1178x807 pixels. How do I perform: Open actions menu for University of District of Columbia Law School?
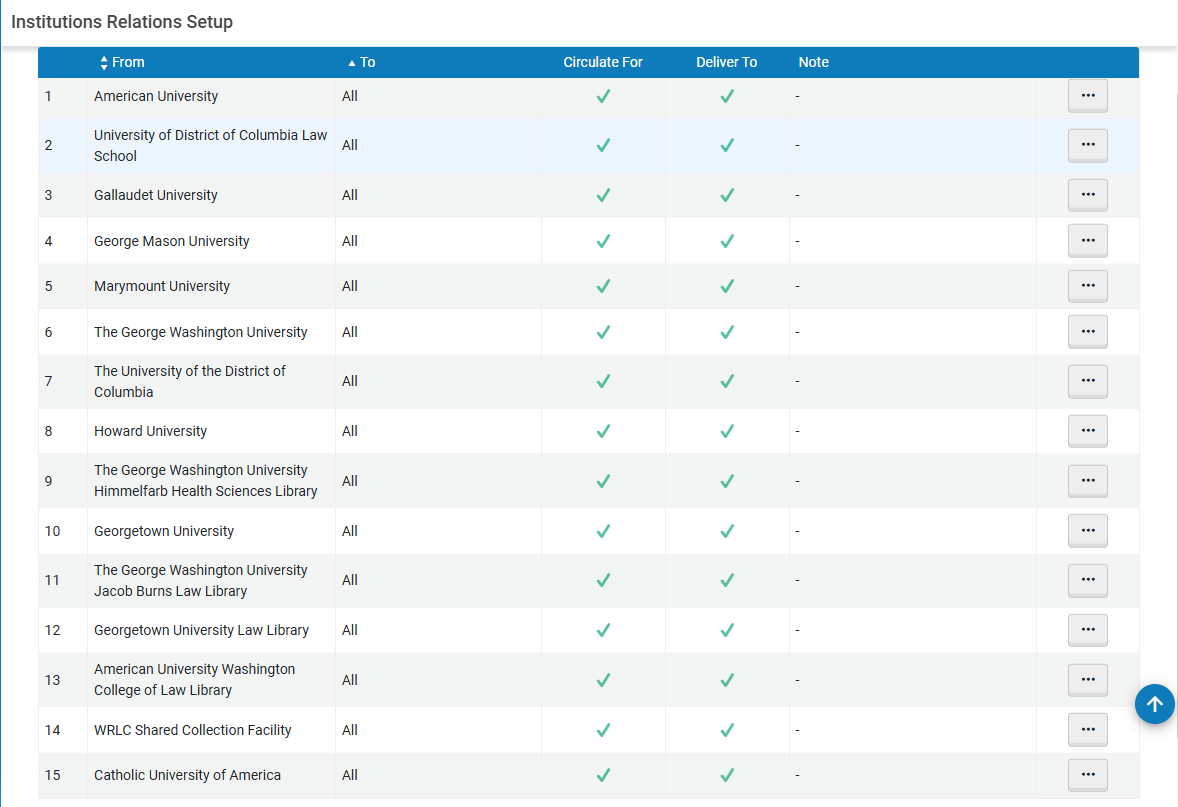pos(1087,145)
